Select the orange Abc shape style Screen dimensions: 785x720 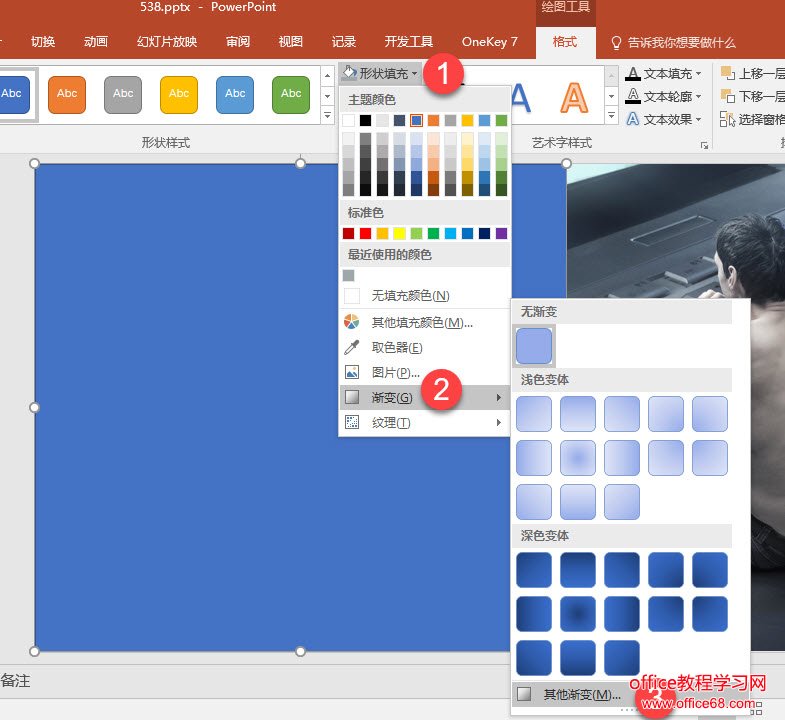pos(67,94)
